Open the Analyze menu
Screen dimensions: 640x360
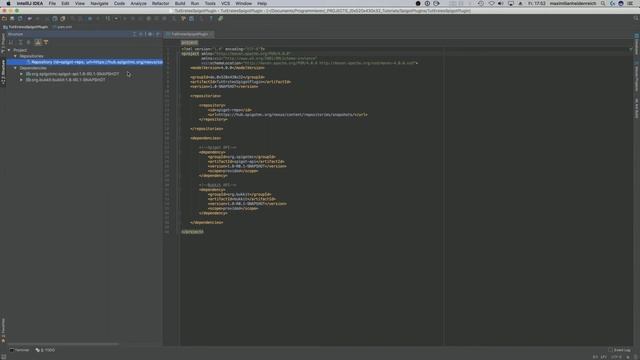138,3
